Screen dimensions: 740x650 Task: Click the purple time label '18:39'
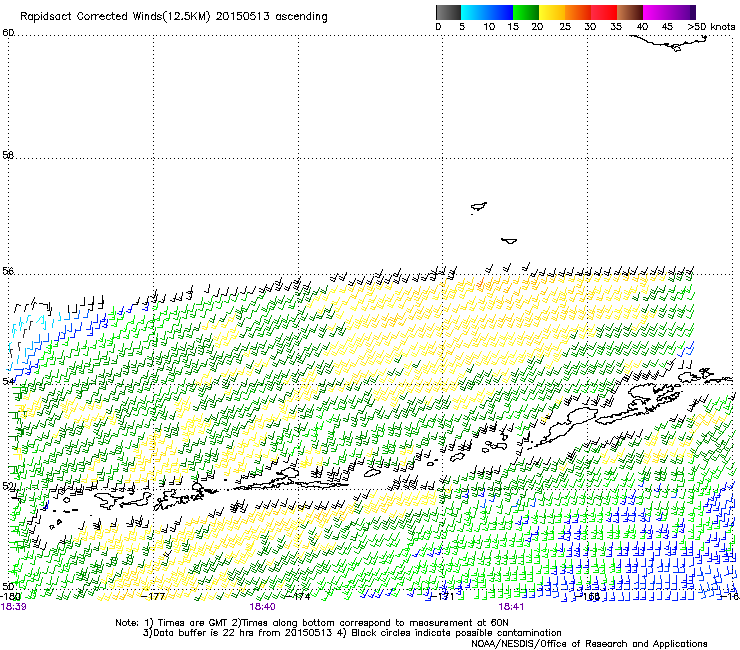click(13, 607)
